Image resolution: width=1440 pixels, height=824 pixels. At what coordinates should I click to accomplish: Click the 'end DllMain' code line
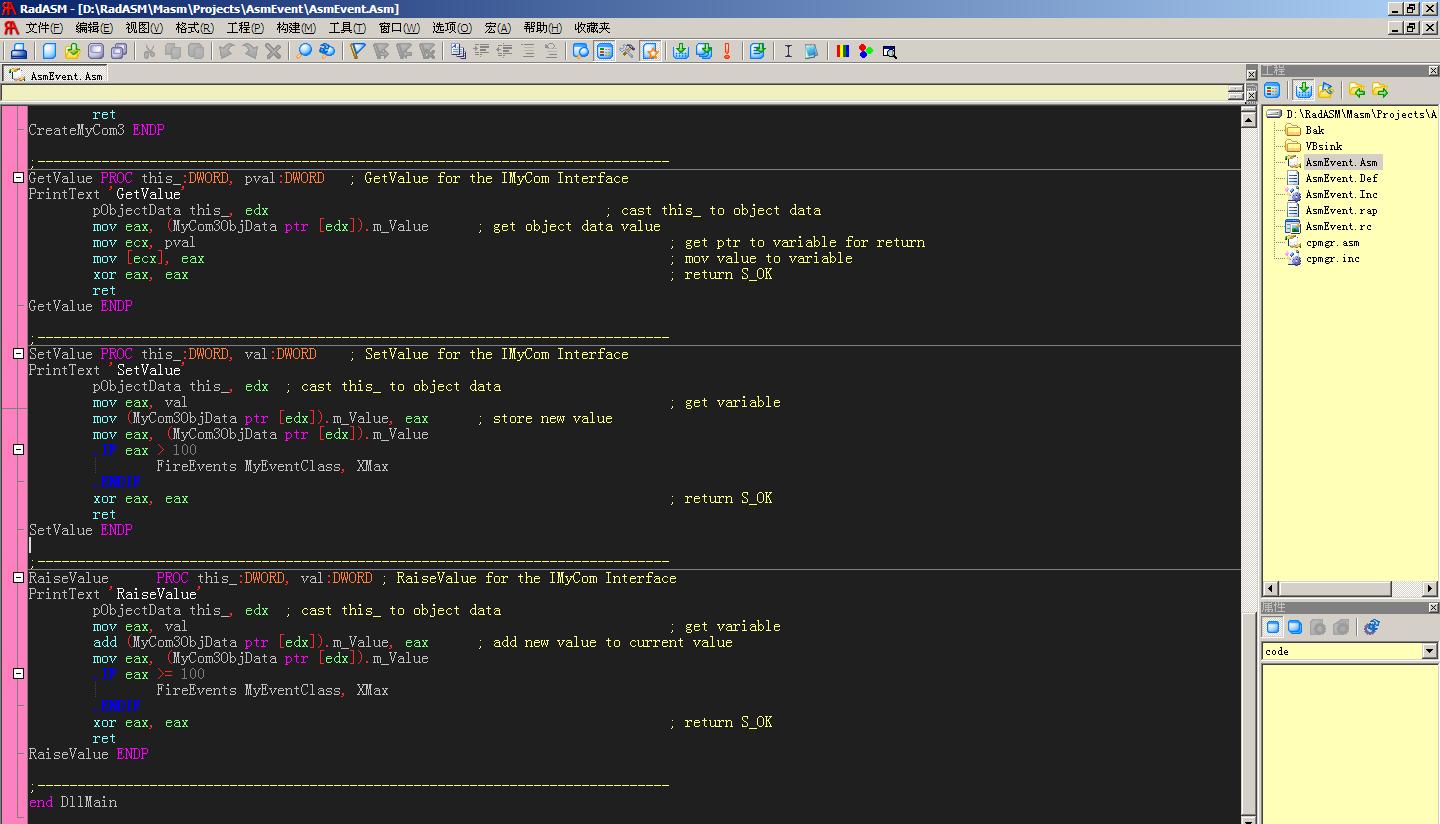tap(73, 802)
